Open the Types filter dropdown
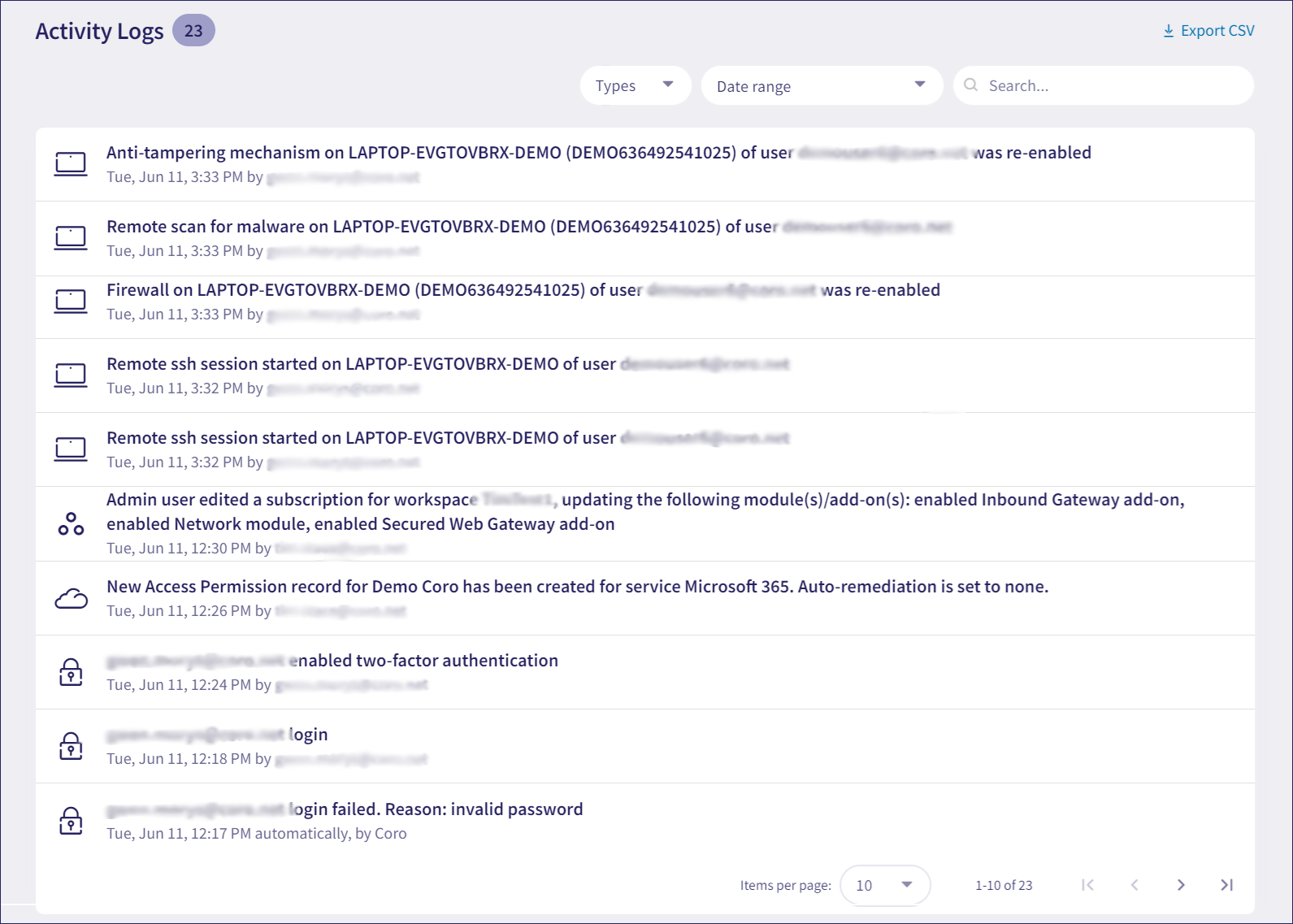The height and width of the screenshot is (924, 1293). click(x=635, y=85)
